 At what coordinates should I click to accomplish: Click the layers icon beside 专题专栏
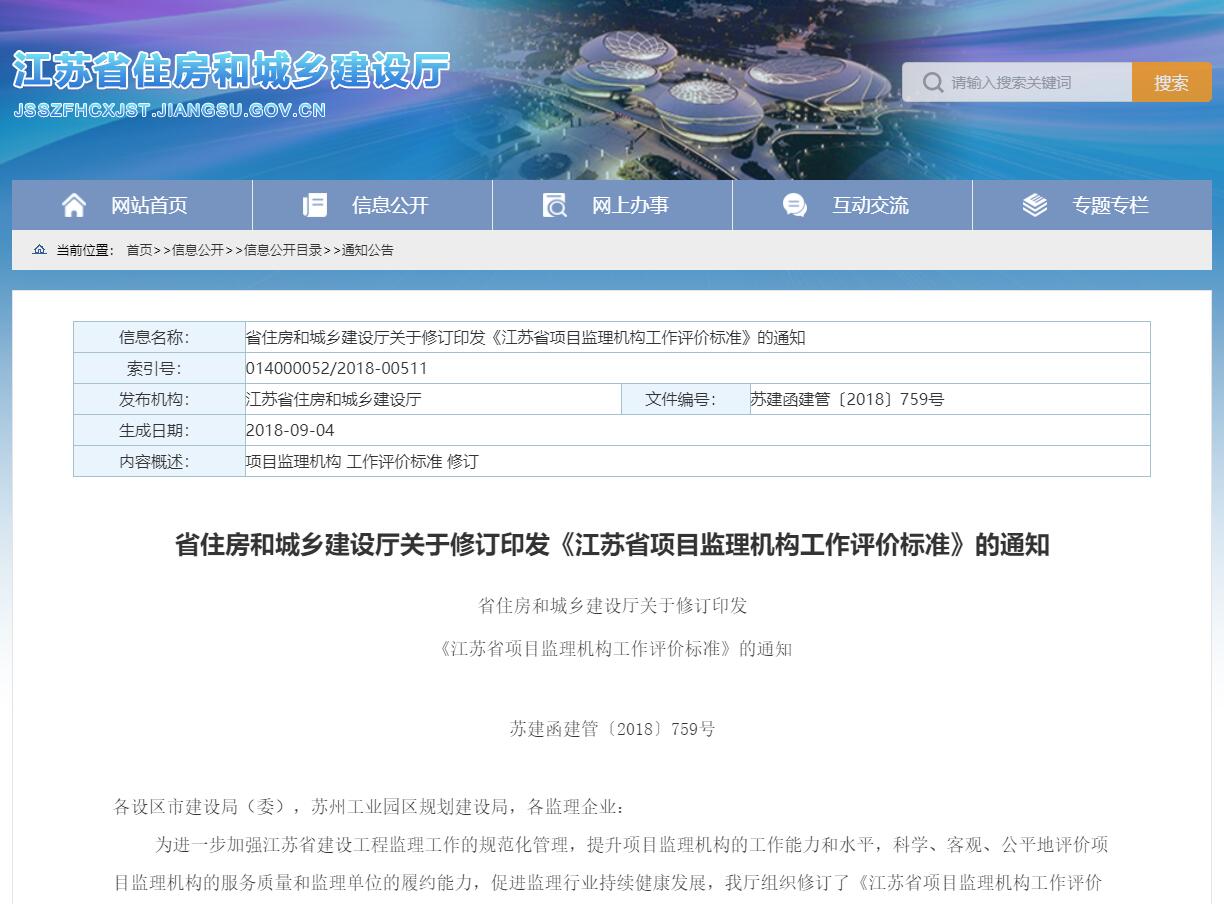1035,205
